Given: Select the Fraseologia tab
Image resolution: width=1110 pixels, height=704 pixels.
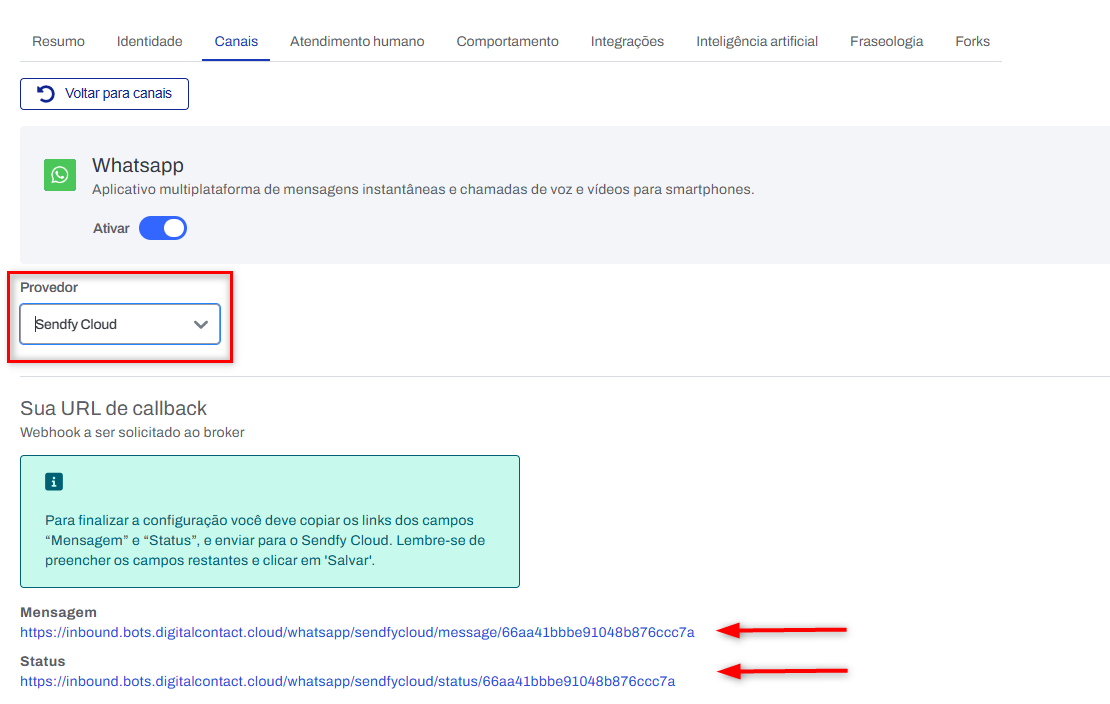Looking at the screenshot, I should (x=886, y=41).
